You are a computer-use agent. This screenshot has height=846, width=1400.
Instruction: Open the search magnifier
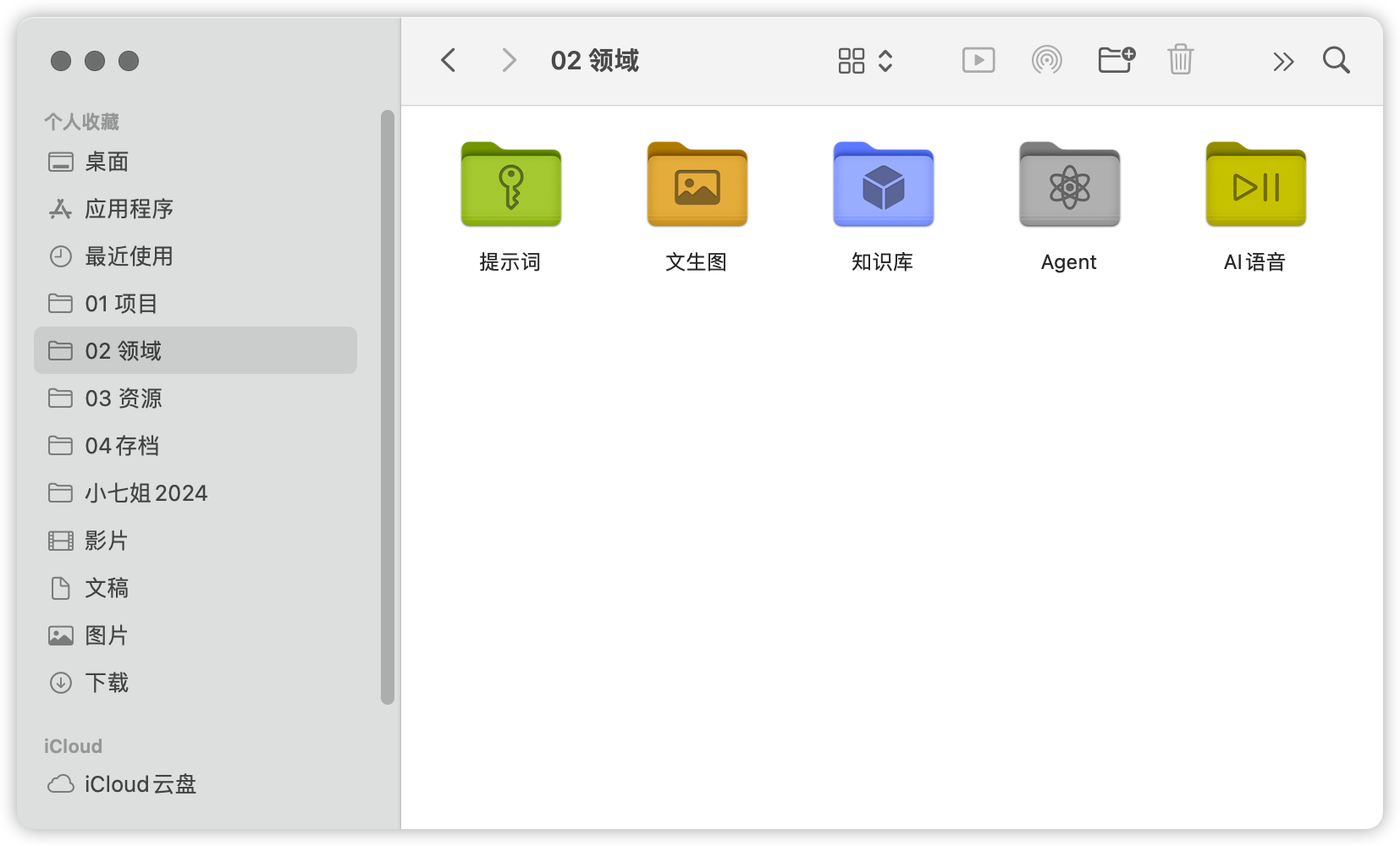[x=1336, y=60]
